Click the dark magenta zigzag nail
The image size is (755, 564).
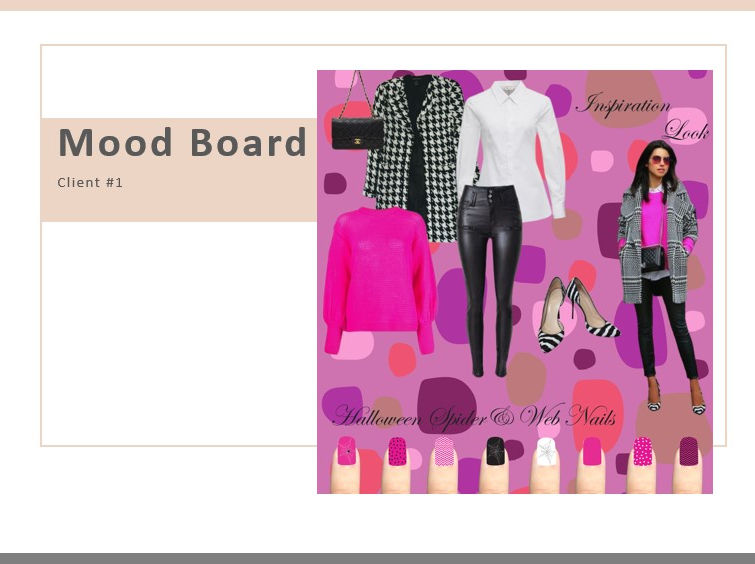tap(689, 451)
